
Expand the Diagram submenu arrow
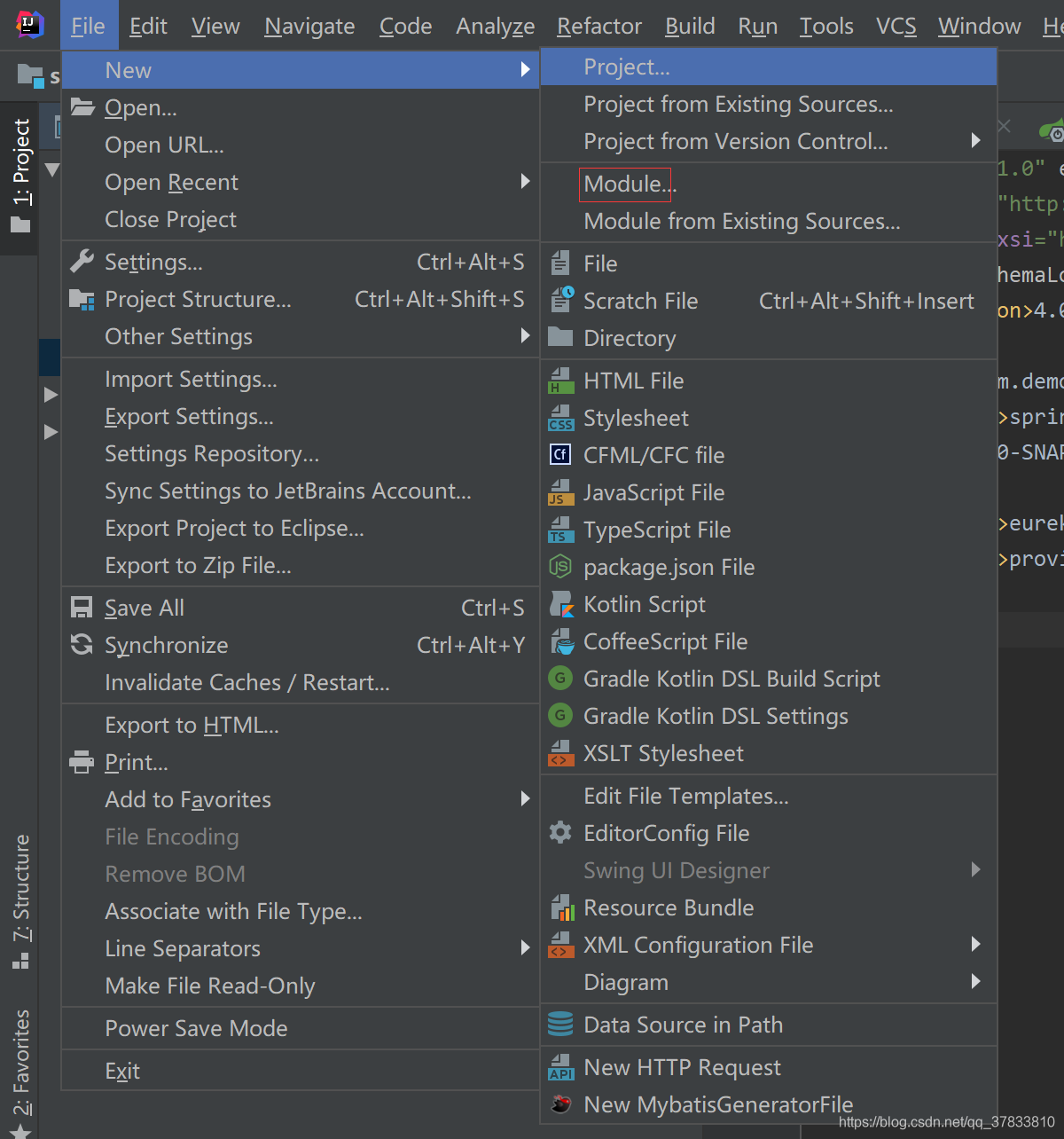coord(975,981)
